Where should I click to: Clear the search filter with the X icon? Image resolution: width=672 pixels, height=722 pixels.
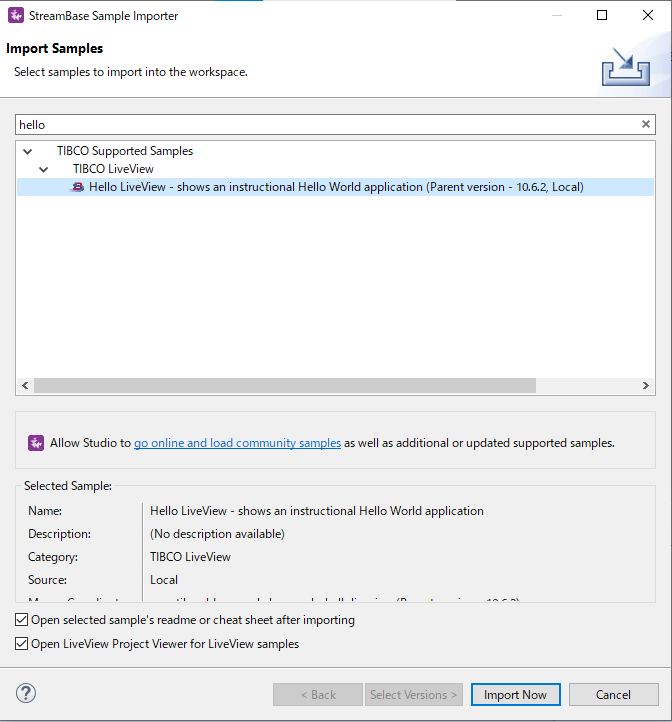pyautogui.click(x=646, y=124)
